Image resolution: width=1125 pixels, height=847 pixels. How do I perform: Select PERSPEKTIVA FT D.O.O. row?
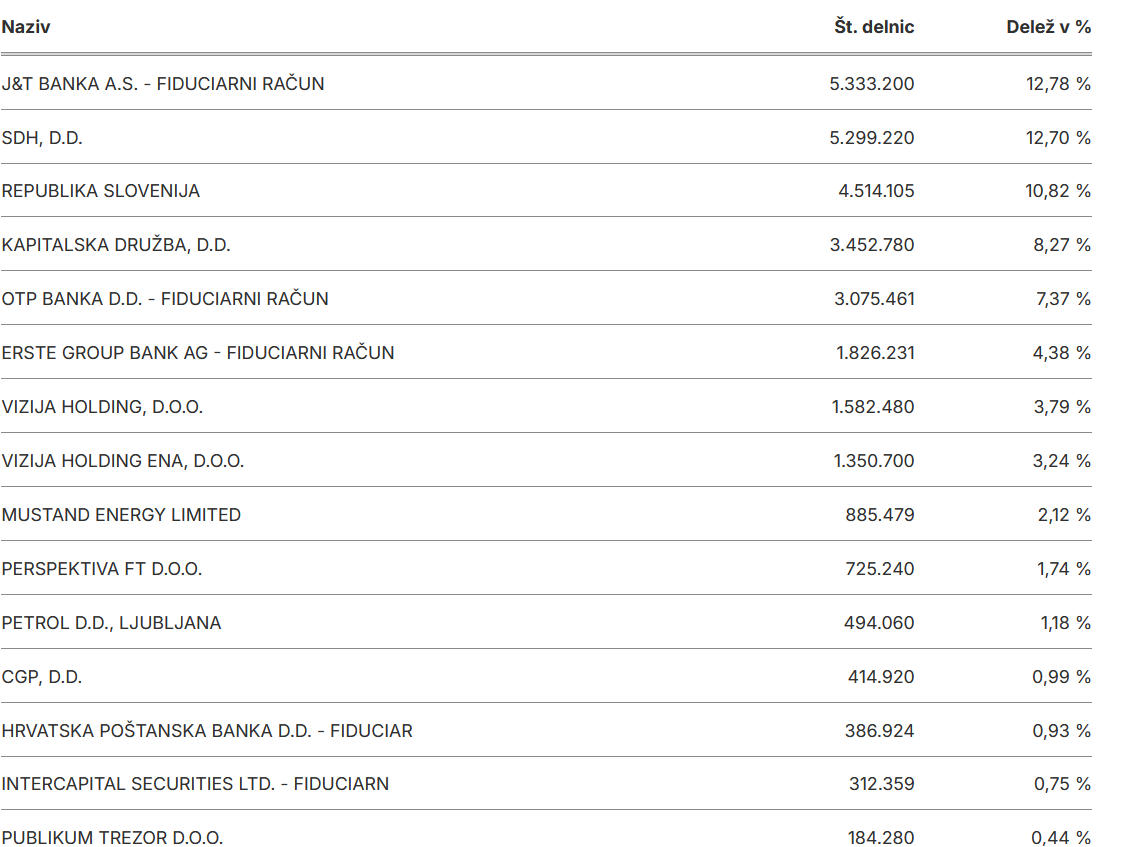pyautogui.click(x=546, y=569)
